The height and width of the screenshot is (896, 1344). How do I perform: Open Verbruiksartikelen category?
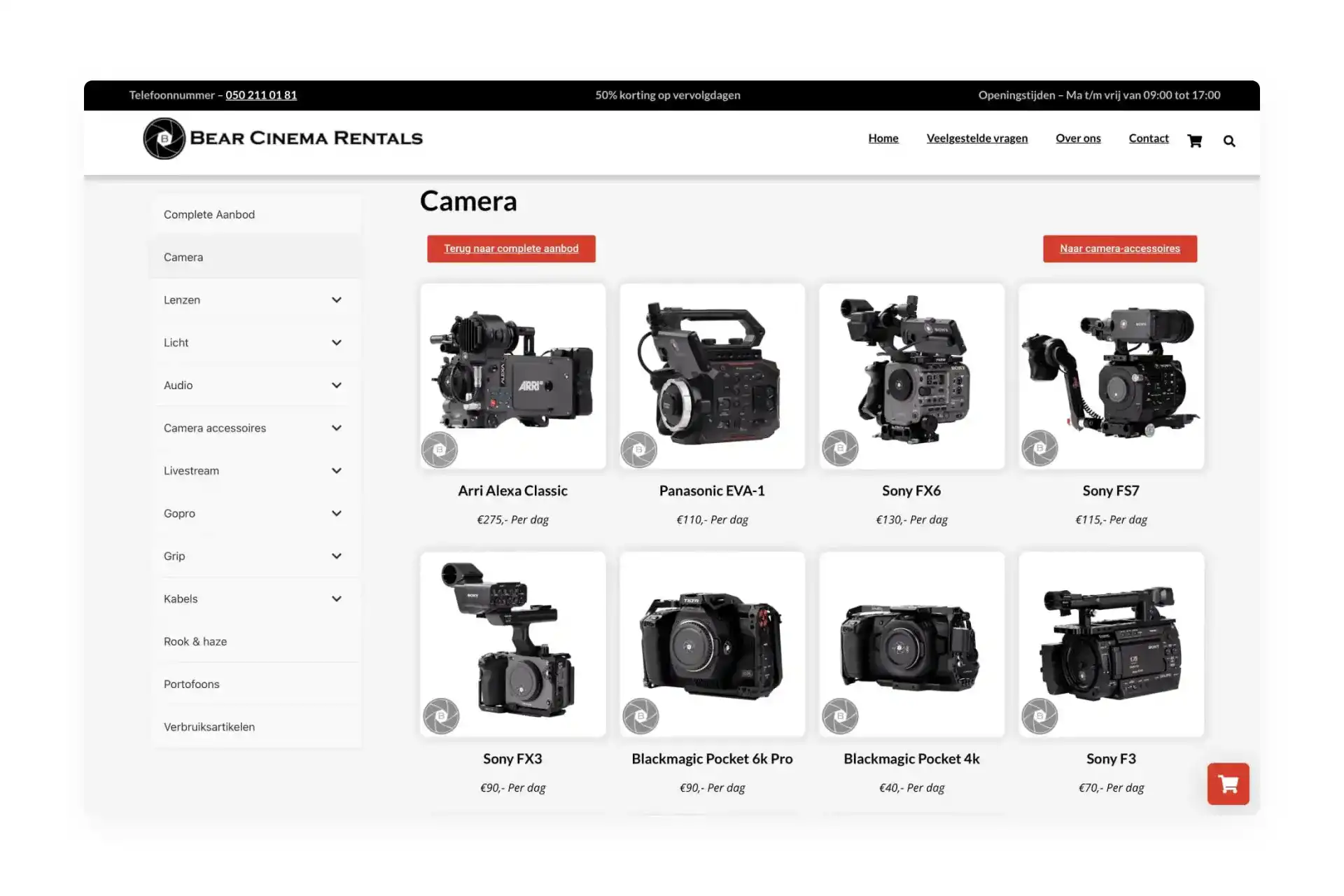tap(255, 727)
